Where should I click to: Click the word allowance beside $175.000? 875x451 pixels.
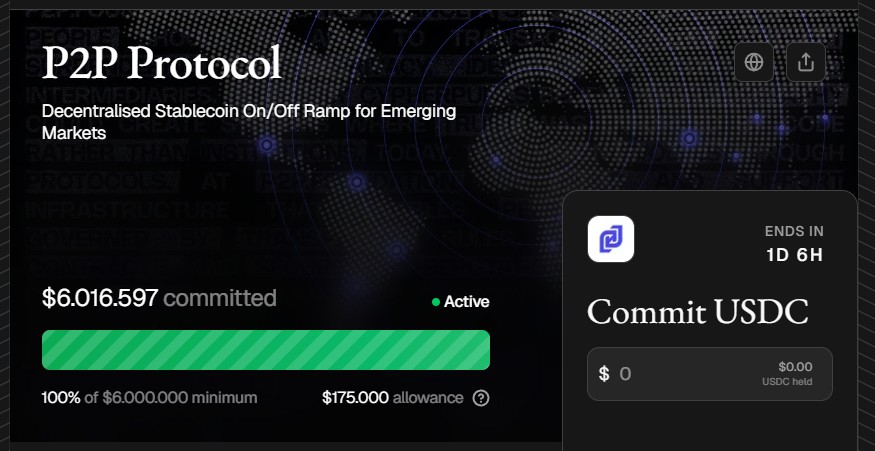(x=428, y=398)
